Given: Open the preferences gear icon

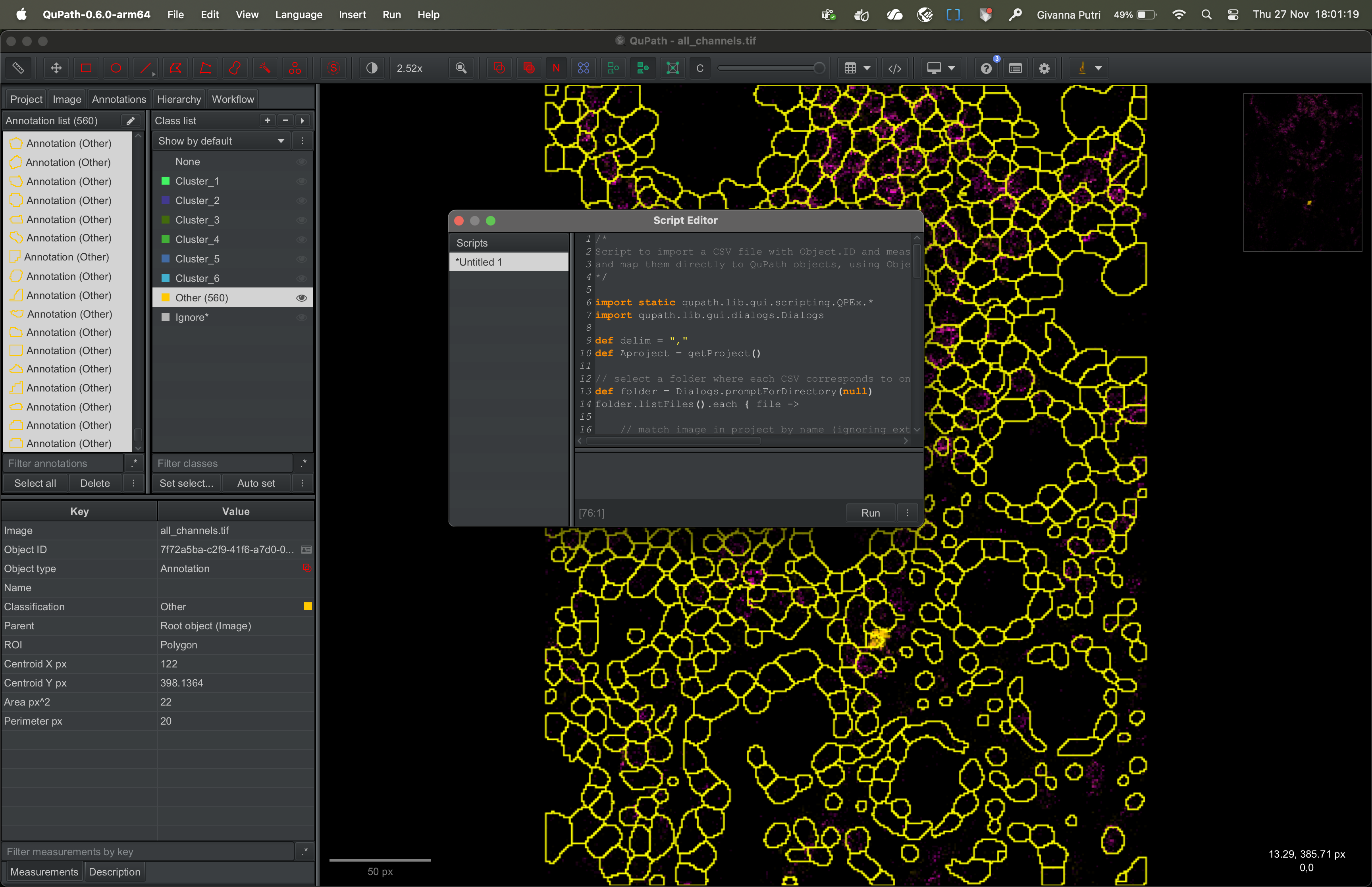Looking at the screenshot, I should tap(1044, 68).
